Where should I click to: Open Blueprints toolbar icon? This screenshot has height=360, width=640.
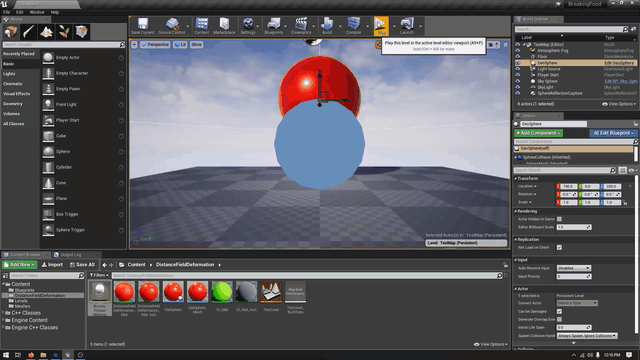tap(273, 26)
